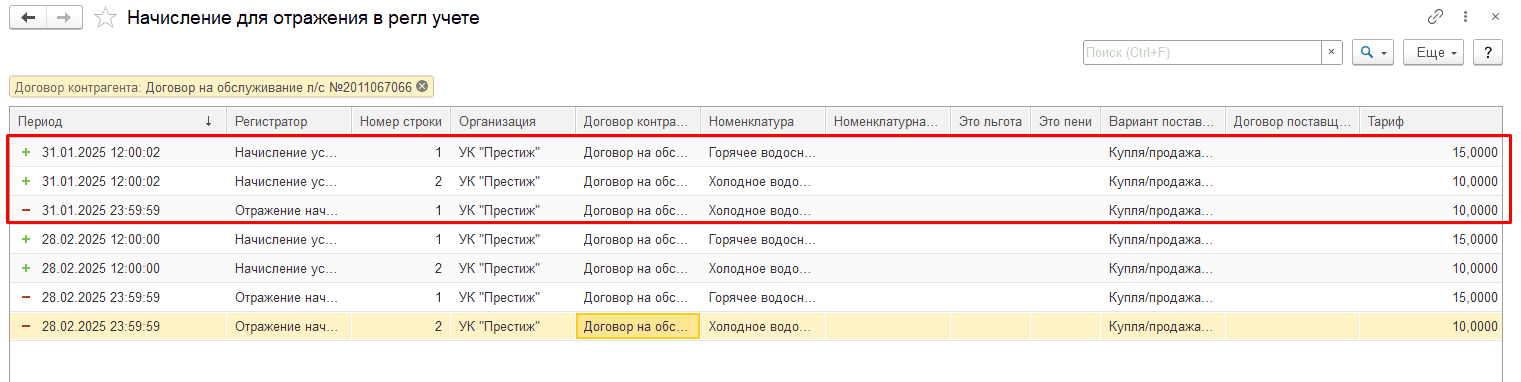Click the Это льгота column header
1521x382 pixels.
point(990,121)
